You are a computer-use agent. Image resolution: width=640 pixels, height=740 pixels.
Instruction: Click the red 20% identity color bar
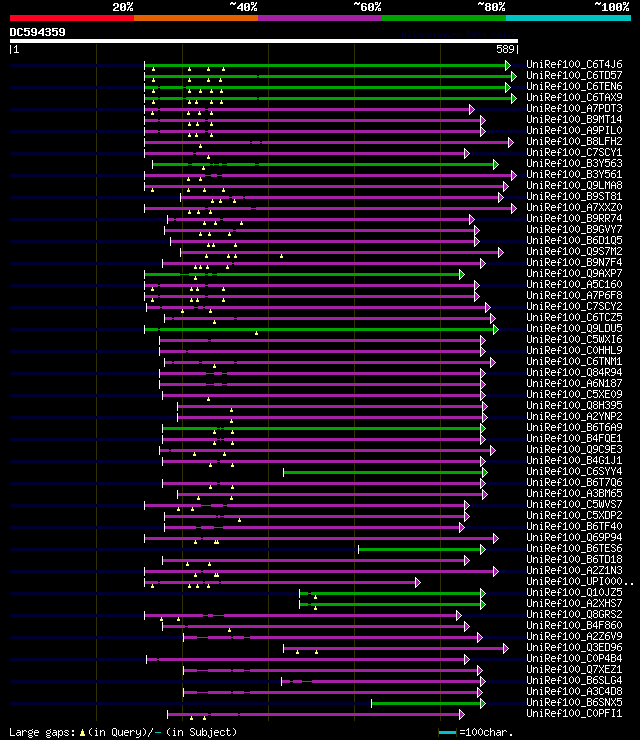72,18
